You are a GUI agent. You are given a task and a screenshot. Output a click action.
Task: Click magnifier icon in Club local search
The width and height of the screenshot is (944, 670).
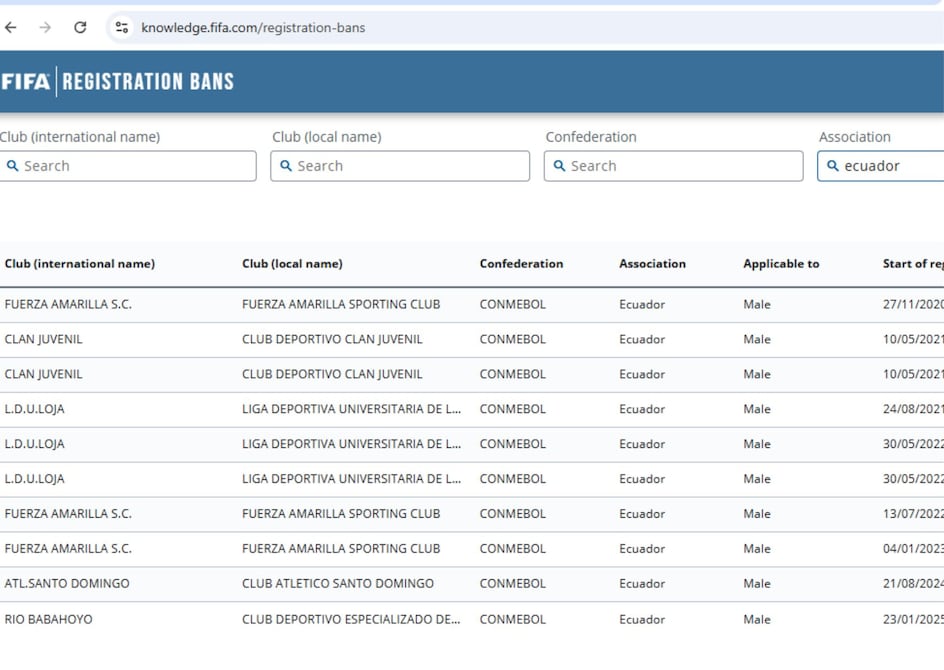[286, 166]
